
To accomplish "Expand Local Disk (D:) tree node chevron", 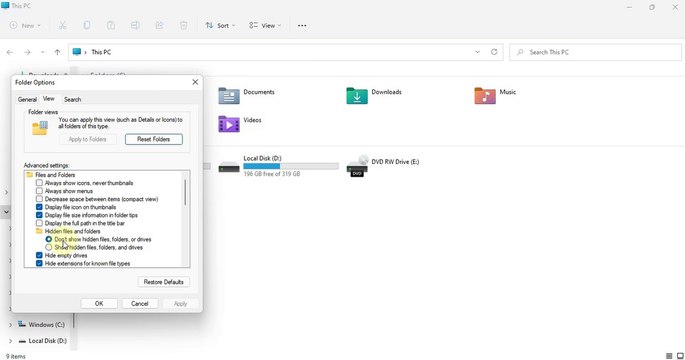I will 10,341.
